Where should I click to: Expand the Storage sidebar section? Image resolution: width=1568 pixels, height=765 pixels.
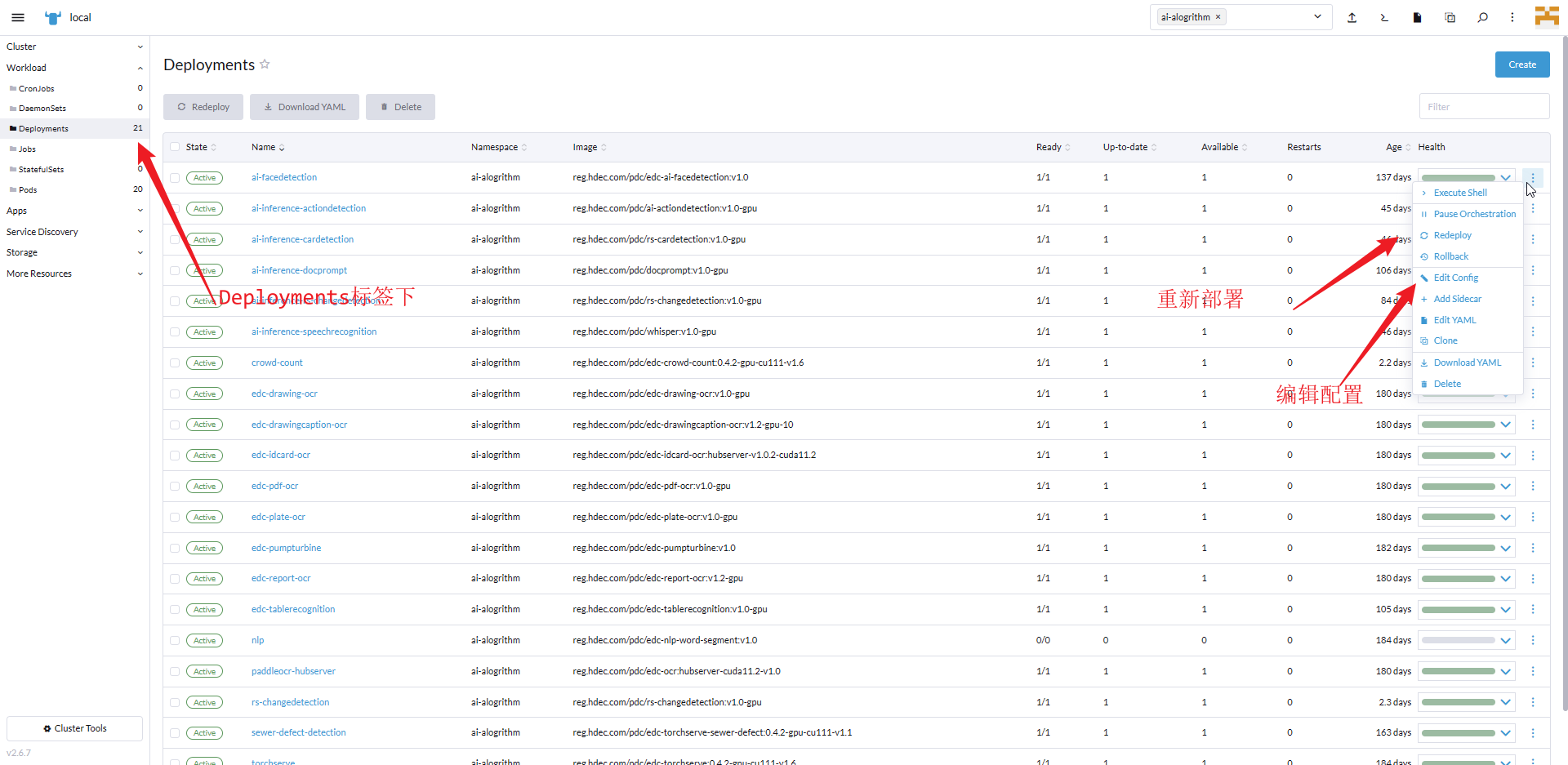pos(140,252)
